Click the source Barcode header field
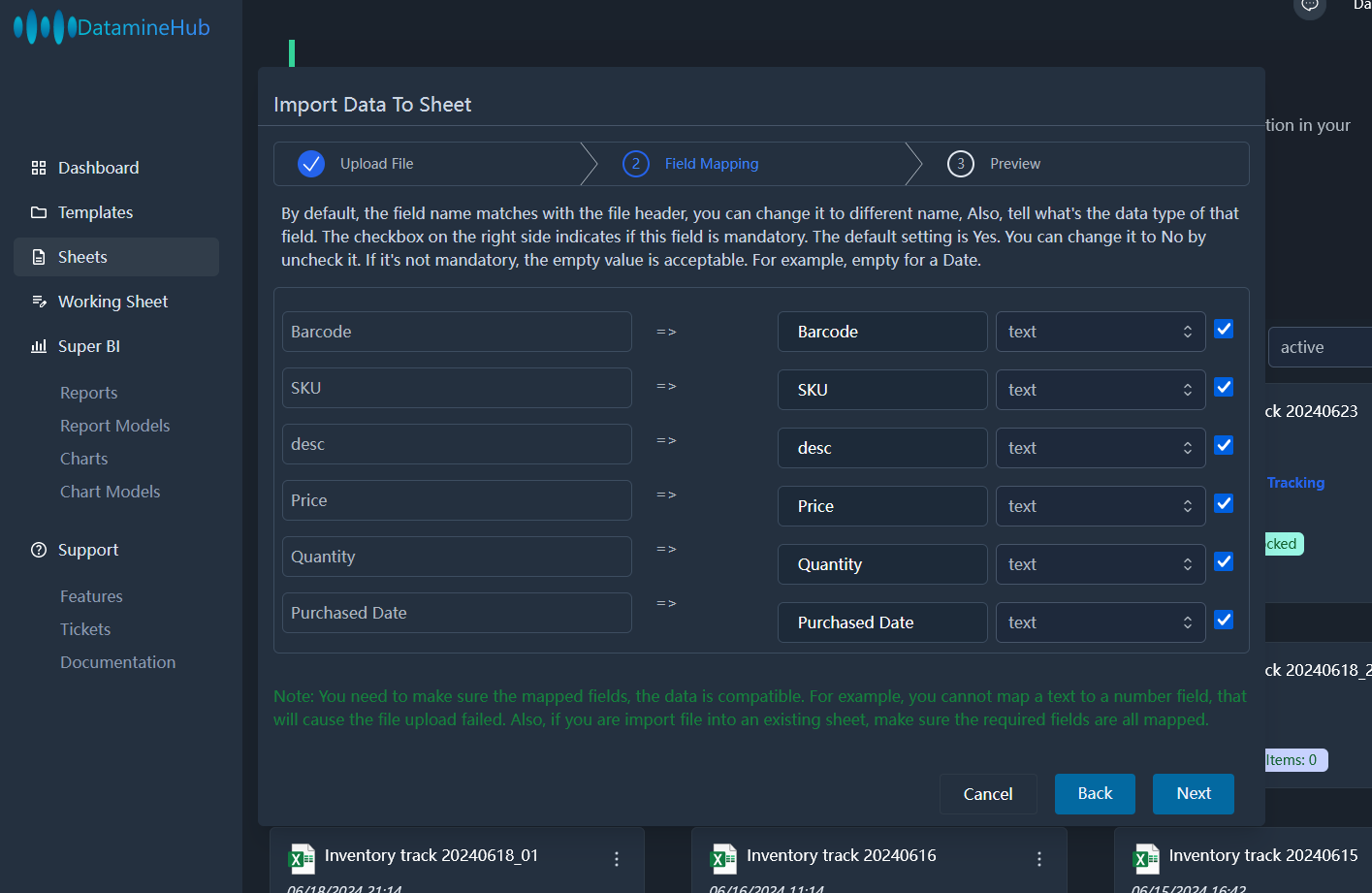This screenshot has height=893, width=1372. [x=457, y=332]
